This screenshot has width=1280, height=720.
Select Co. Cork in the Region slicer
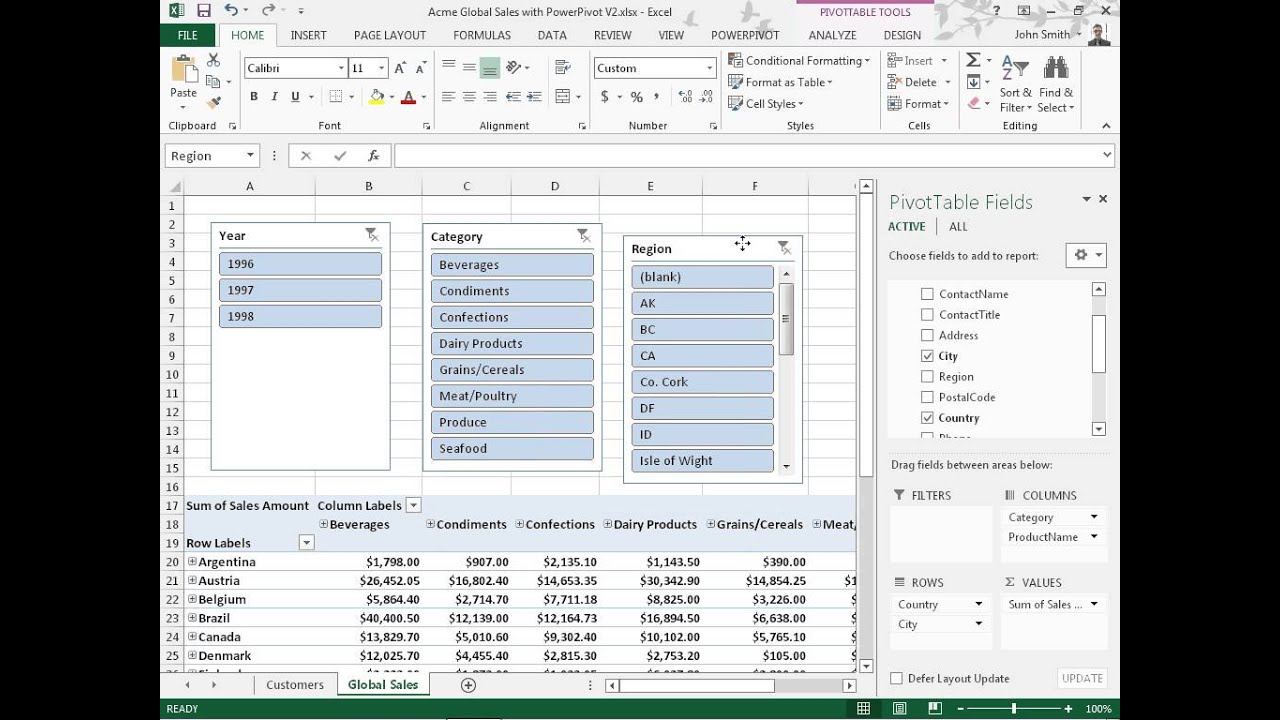coord(702,382)
